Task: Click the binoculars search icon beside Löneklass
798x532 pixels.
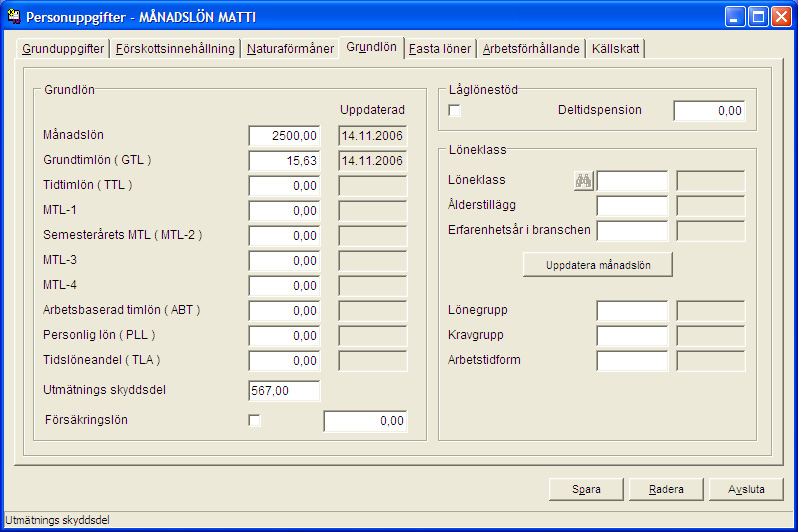Action: point(583,181)
